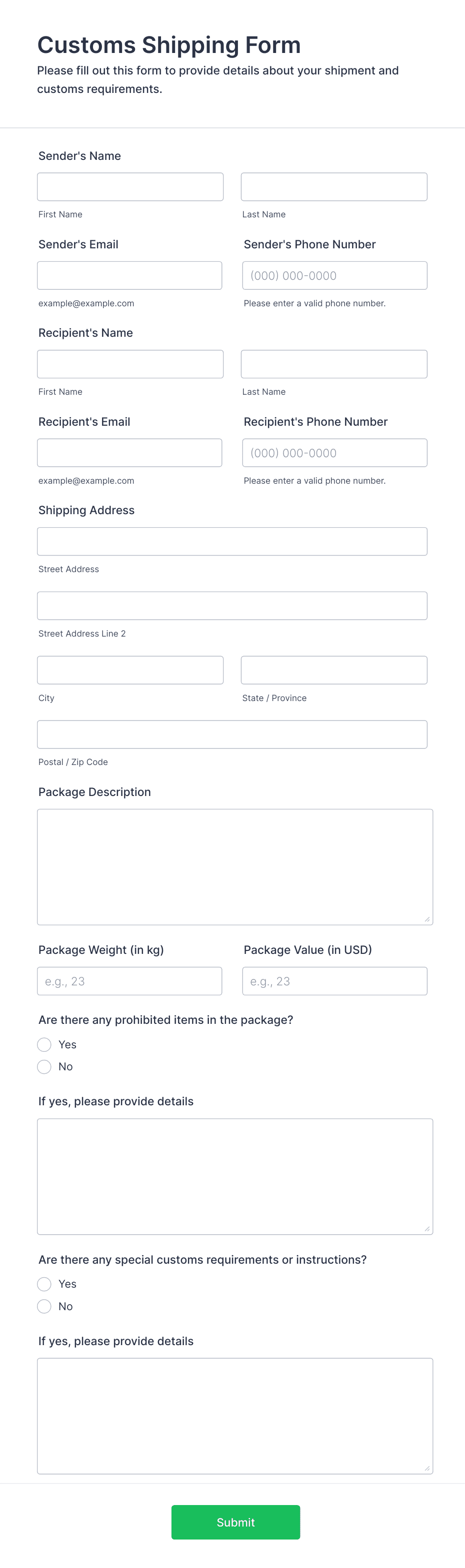This screenshot has height=1568, width=465.
Task: Click the Street Address field
Action: [x=232, y=541]
